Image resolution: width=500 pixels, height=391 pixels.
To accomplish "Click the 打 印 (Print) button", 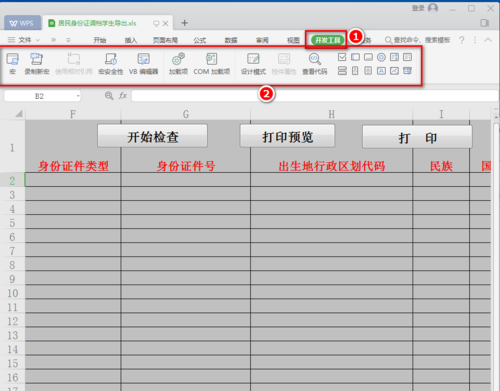I will pos(417,137).
